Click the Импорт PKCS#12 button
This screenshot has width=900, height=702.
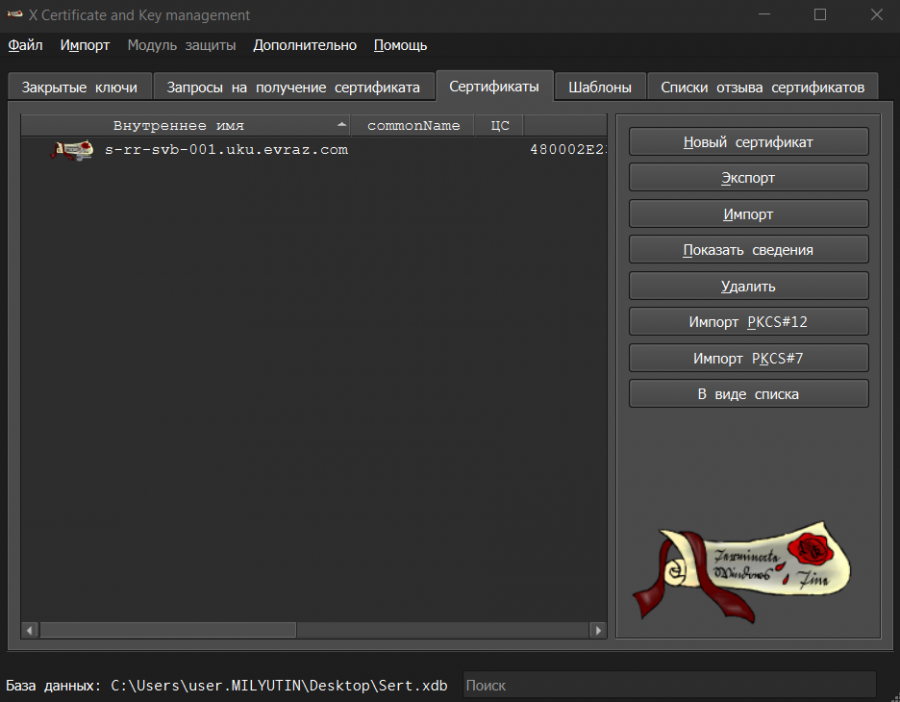[748, 322]
